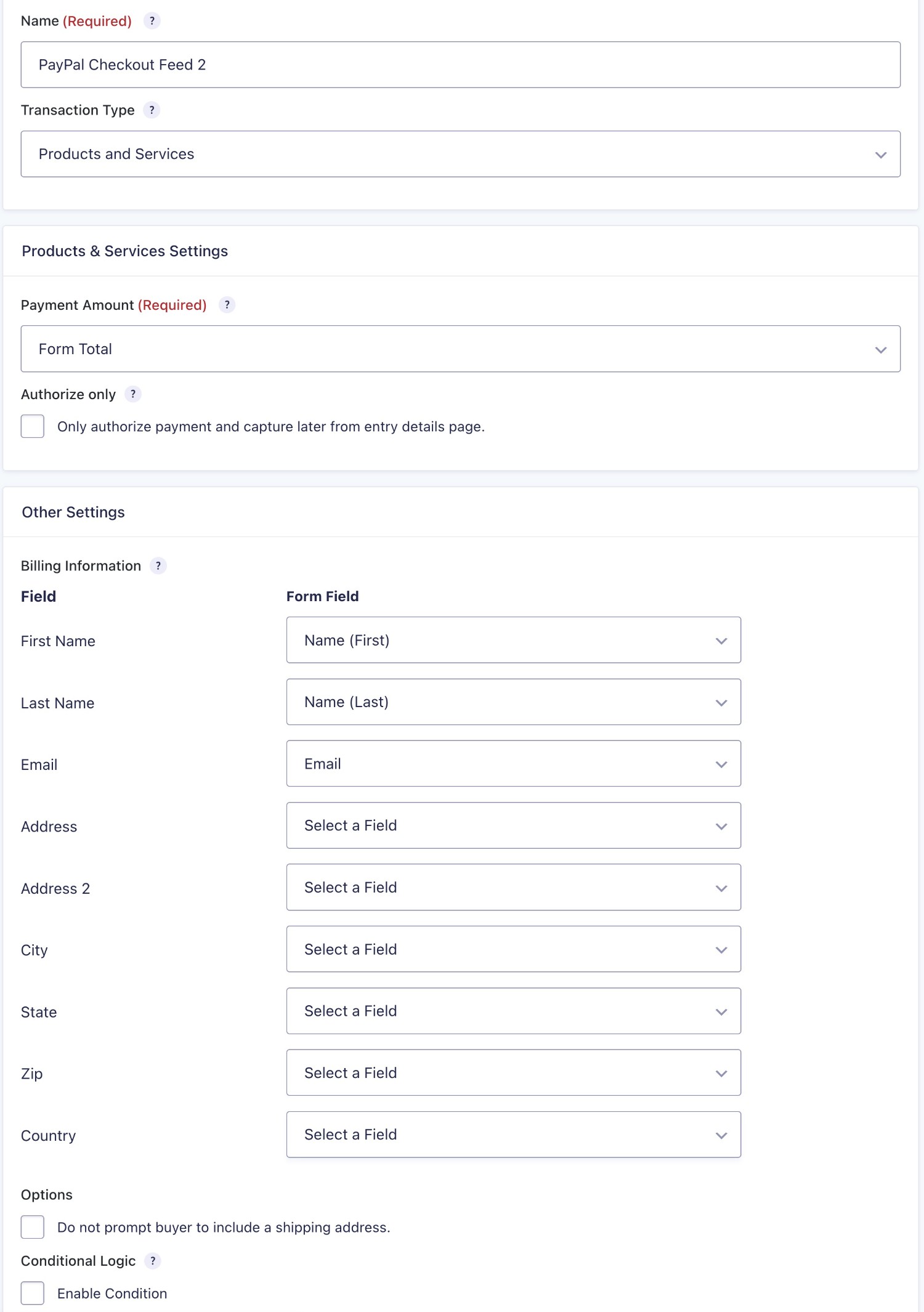Select a field for Zip
The height and width of the screenshot is (1312, 924).
514,1073
